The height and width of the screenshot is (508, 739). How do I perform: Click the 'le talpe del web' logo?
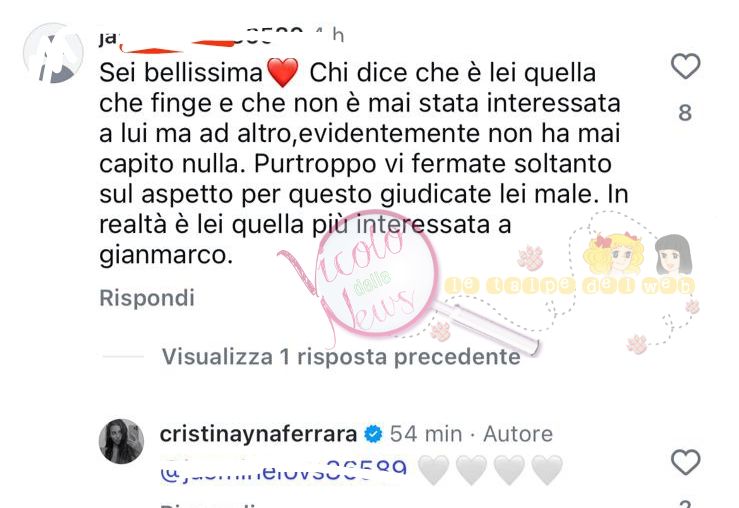570,286
